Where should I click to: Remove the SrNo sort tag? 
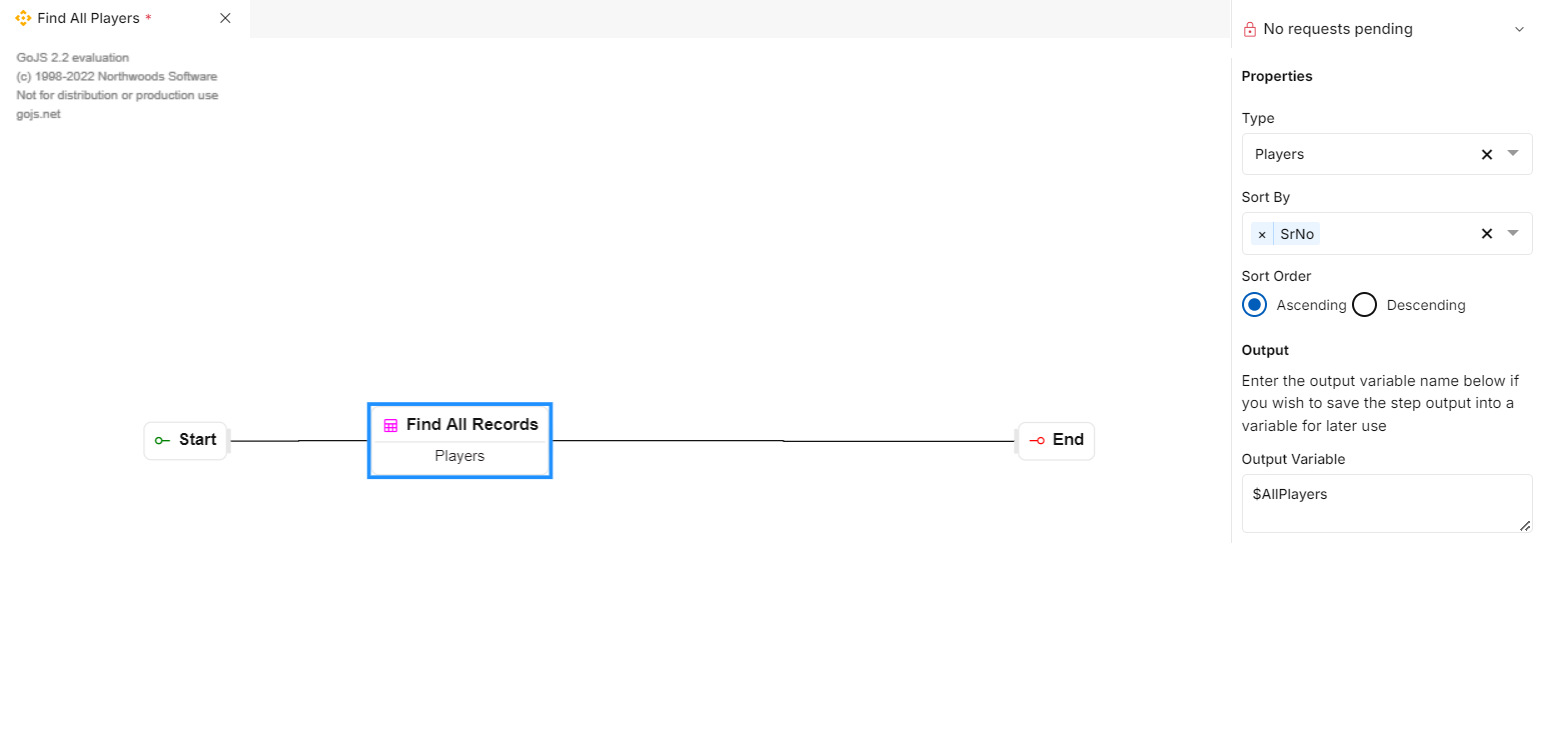(x=1262, y=234)
